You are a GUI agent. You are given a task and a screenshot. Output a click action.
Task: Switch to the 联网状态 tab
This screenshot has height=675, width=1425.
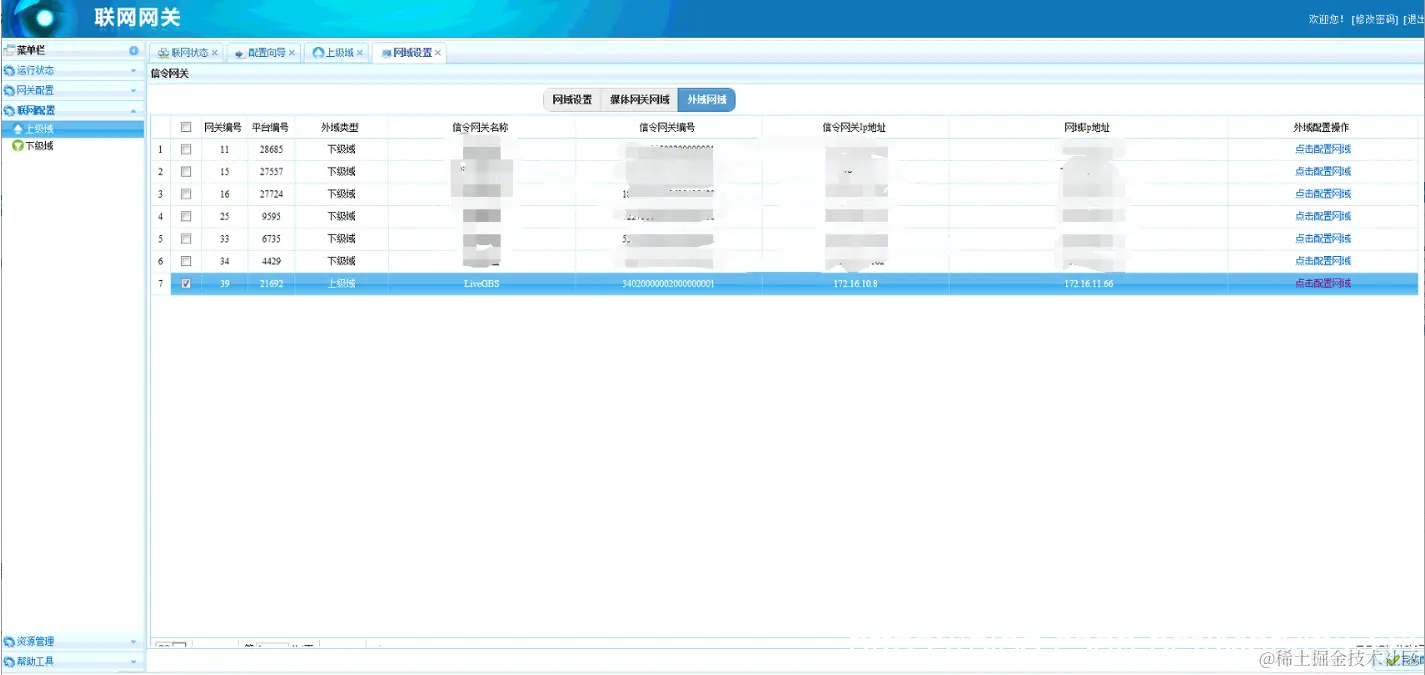(x=189, y=53)
